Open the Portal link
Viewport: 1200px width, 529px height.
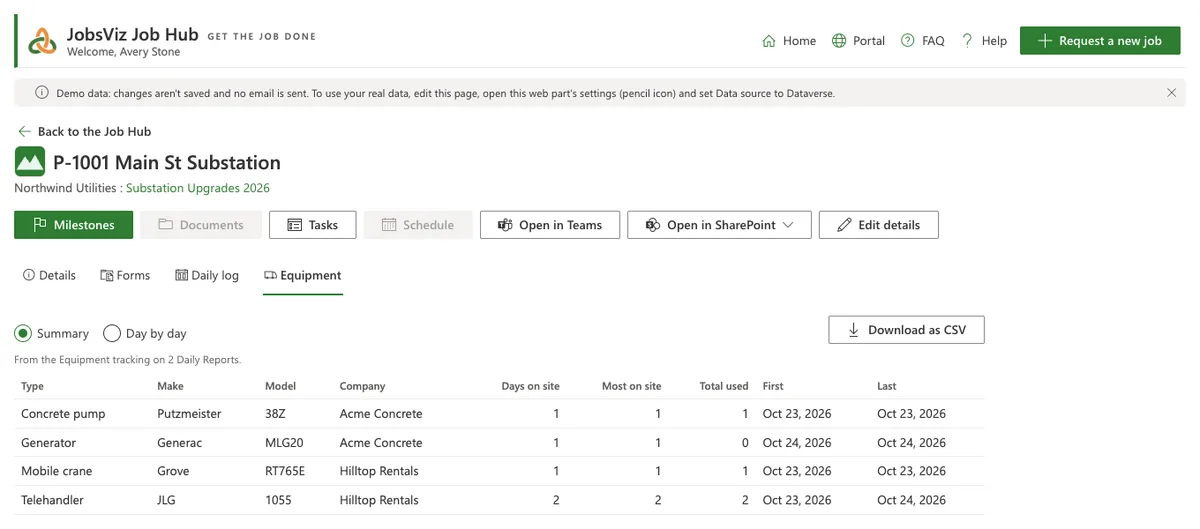(858, 41)
